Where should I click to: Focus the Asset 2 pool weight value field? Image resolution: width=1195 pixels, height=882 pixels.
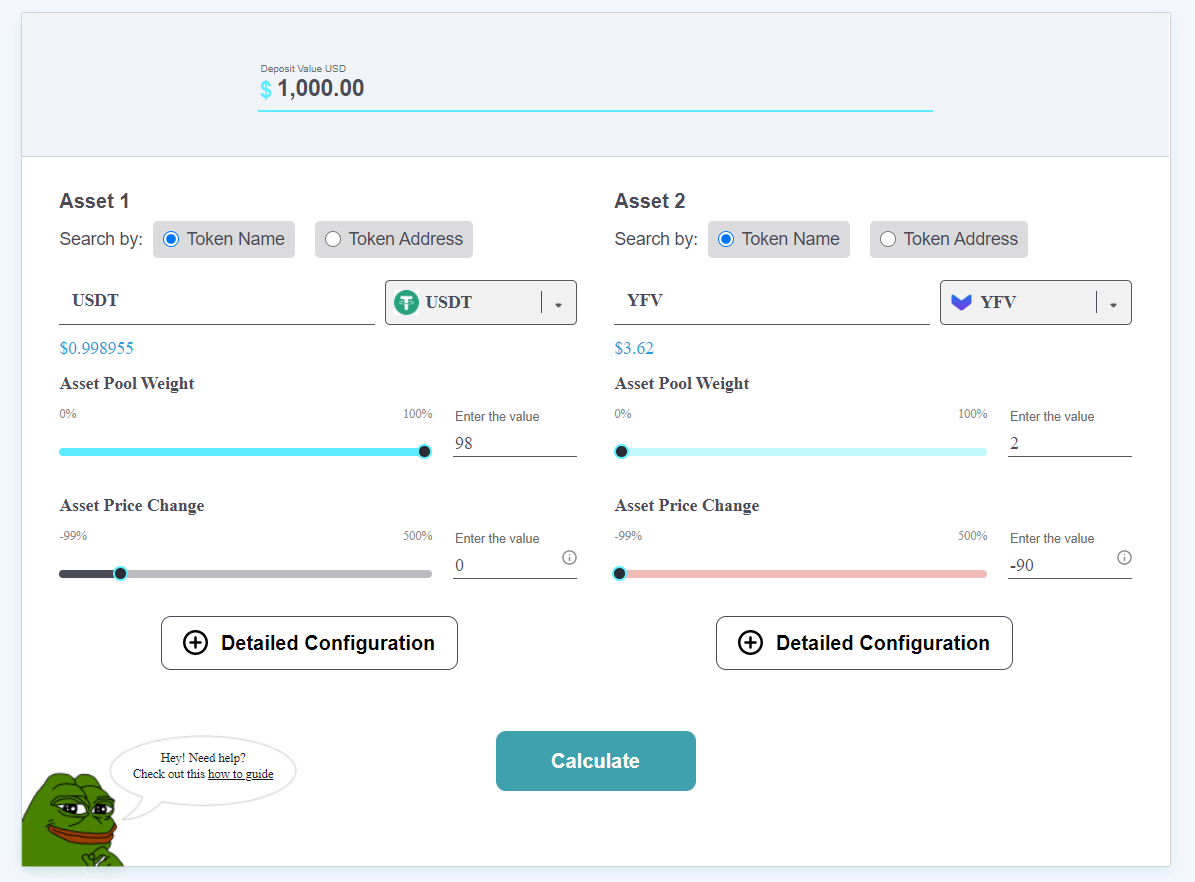tap(1069, 443)
